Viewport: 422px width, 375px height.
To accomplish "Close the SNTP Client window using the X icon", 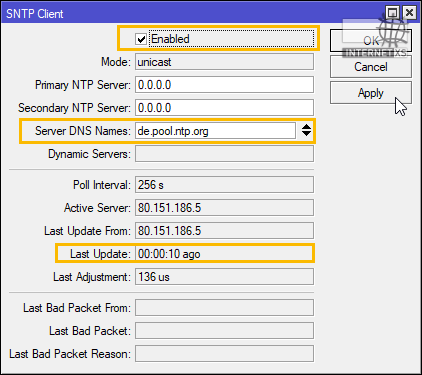I will tap(410, 13).
